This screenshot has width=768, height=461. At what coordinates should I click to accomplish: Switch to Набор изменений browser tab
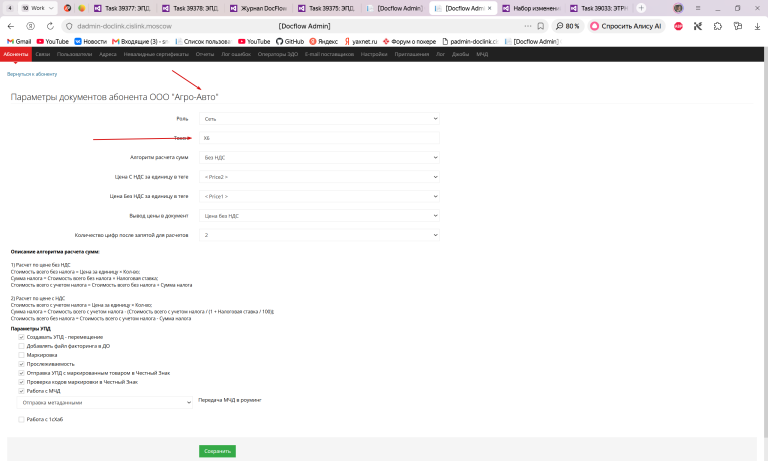pos(531,8)
